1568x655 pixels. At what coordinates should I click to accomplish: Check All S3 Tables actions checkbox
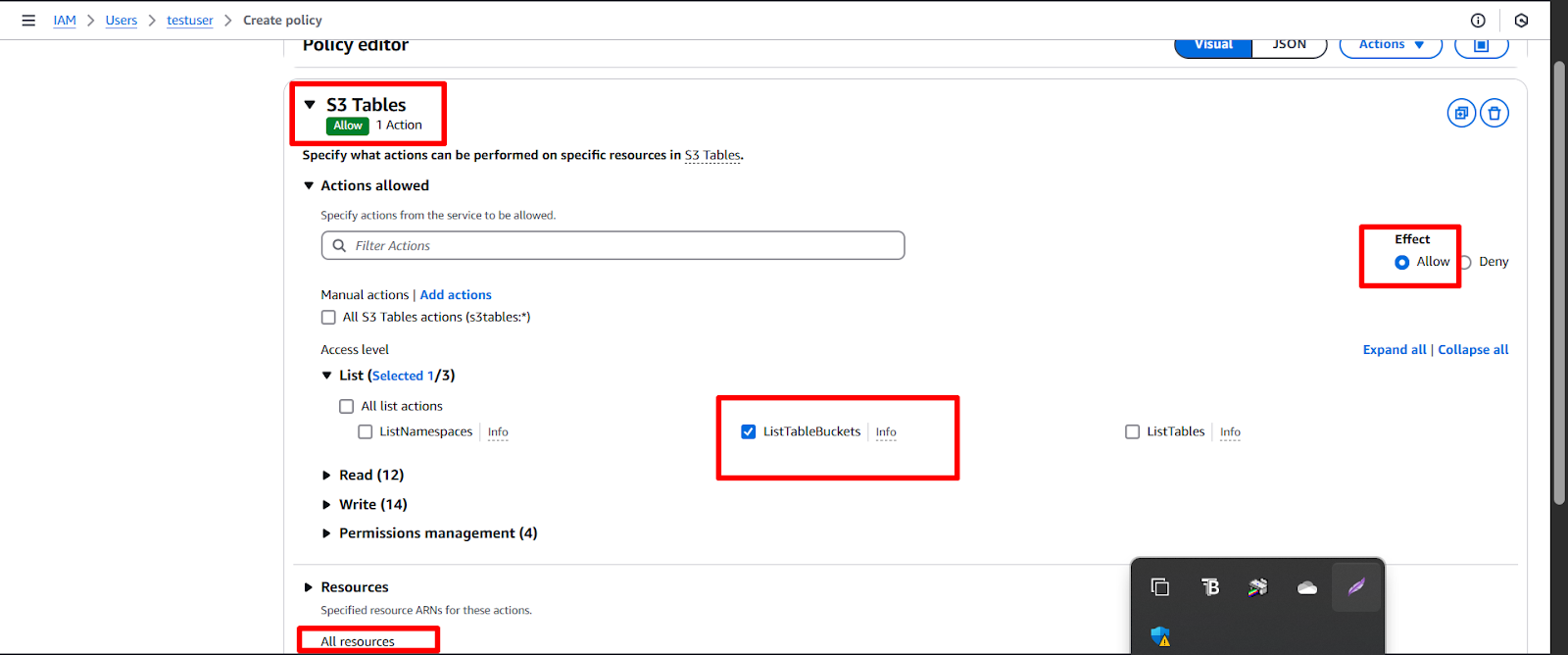[x=328, y=317]
